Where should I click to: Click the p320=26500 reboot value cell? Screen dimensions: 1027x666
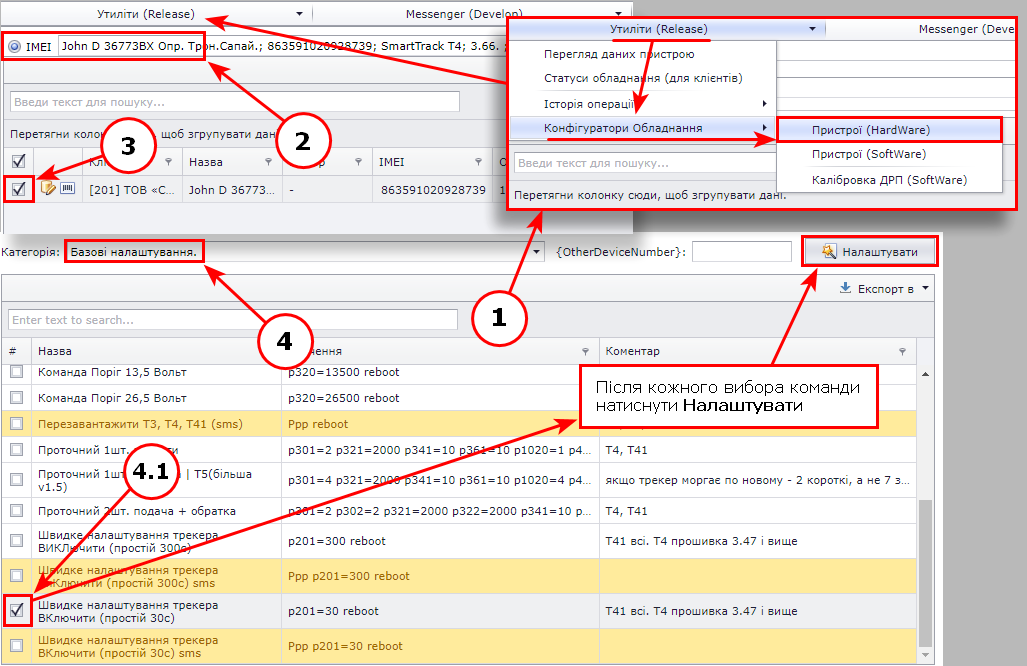coord(440,398)
